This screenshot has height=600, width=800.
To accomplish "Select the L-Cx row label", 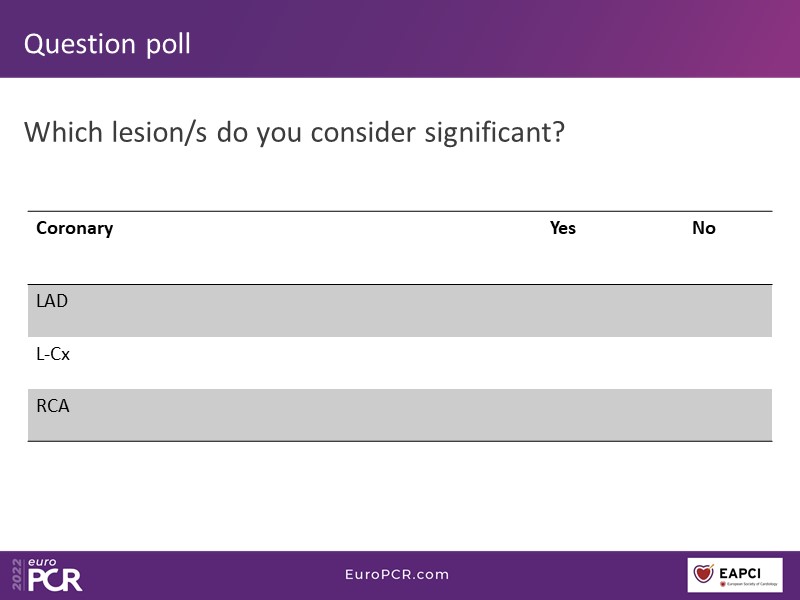I will tap(53, 354).
